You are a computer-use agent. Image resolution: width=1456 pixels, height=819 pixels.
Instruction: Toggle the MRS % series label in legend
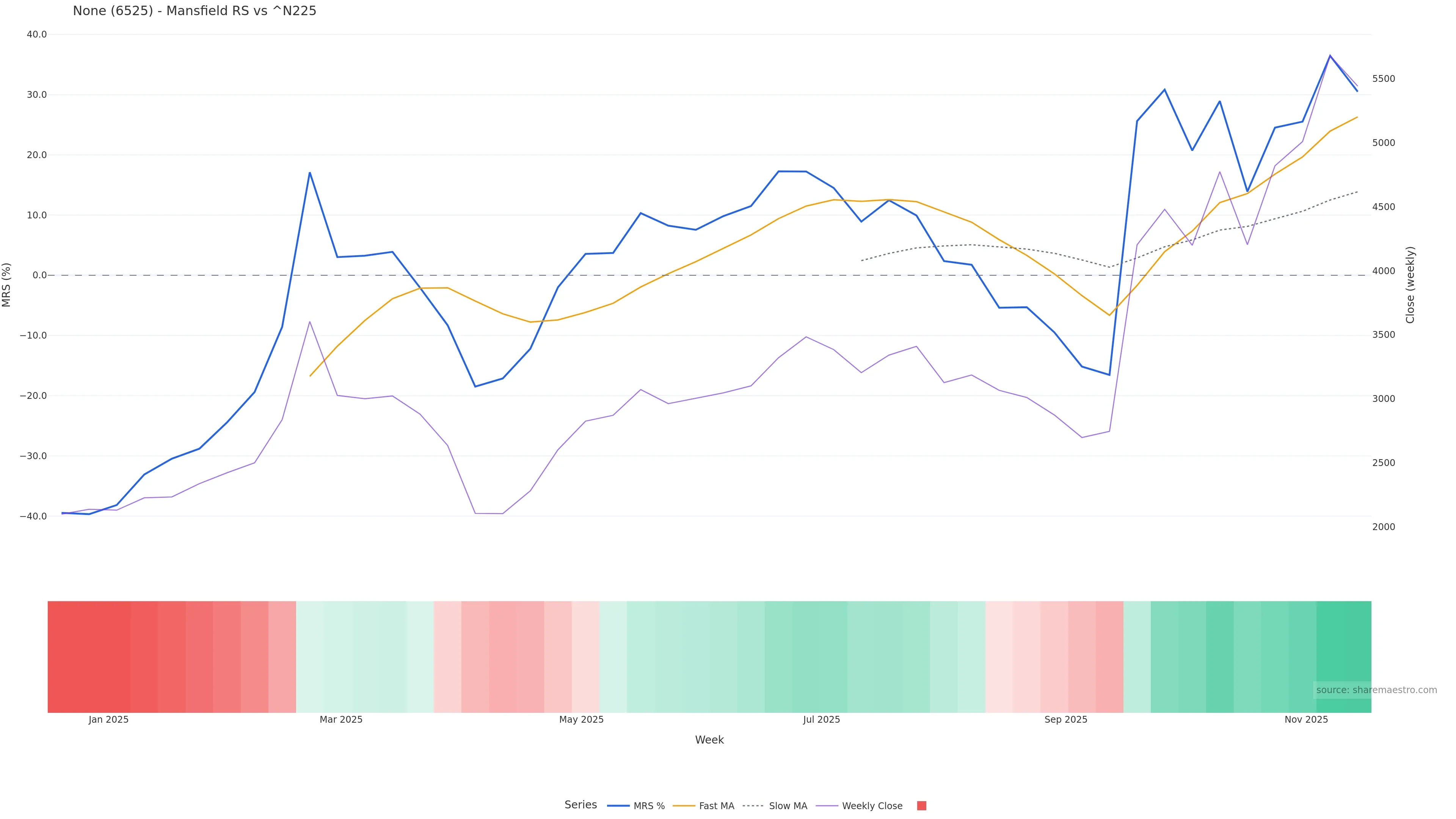click(649, 806)
